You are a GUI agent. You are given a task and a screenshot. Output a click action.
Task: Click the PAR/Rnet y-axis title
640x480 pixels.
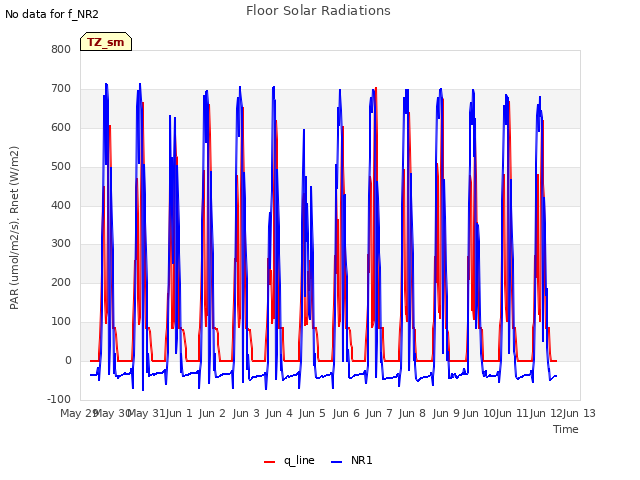pyautogui.click(x=14, y=228)
